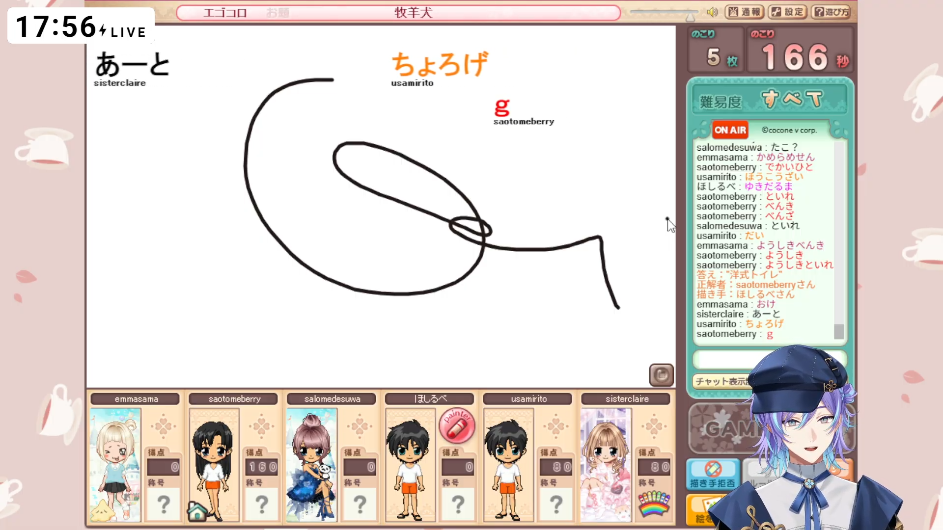943x530 pixels.
Task: Click emmasama's avatar picture
Action: point(115,464)
